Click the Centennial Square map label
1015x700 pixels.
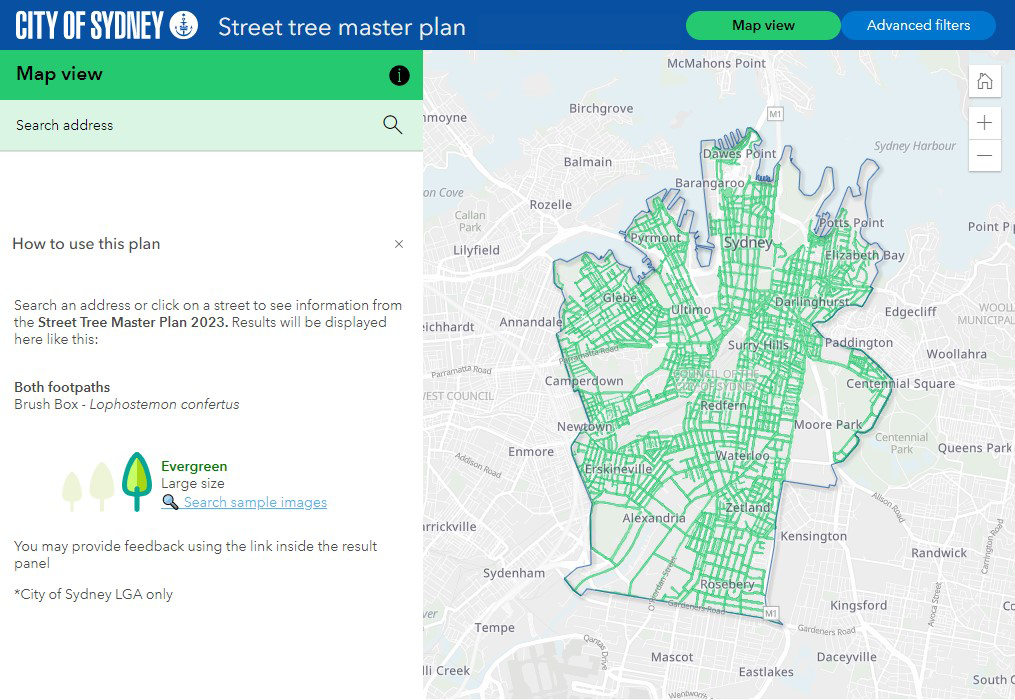tap(900, 384)
